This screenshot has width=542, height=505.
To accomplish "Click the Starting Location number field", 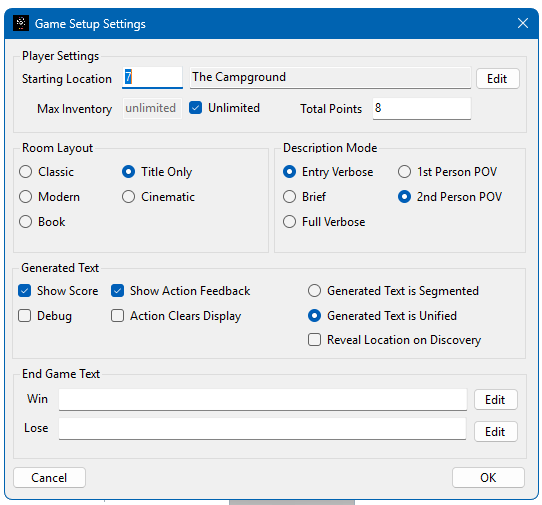I will tap(152, 77).
